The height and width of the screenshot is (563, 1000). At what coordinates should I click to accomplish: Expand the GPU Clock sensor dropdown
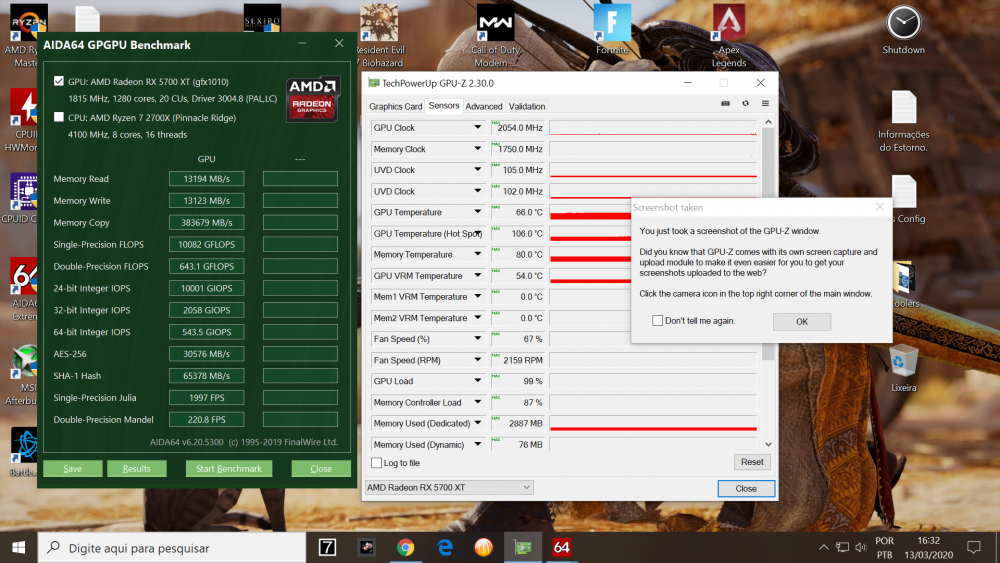477,128
